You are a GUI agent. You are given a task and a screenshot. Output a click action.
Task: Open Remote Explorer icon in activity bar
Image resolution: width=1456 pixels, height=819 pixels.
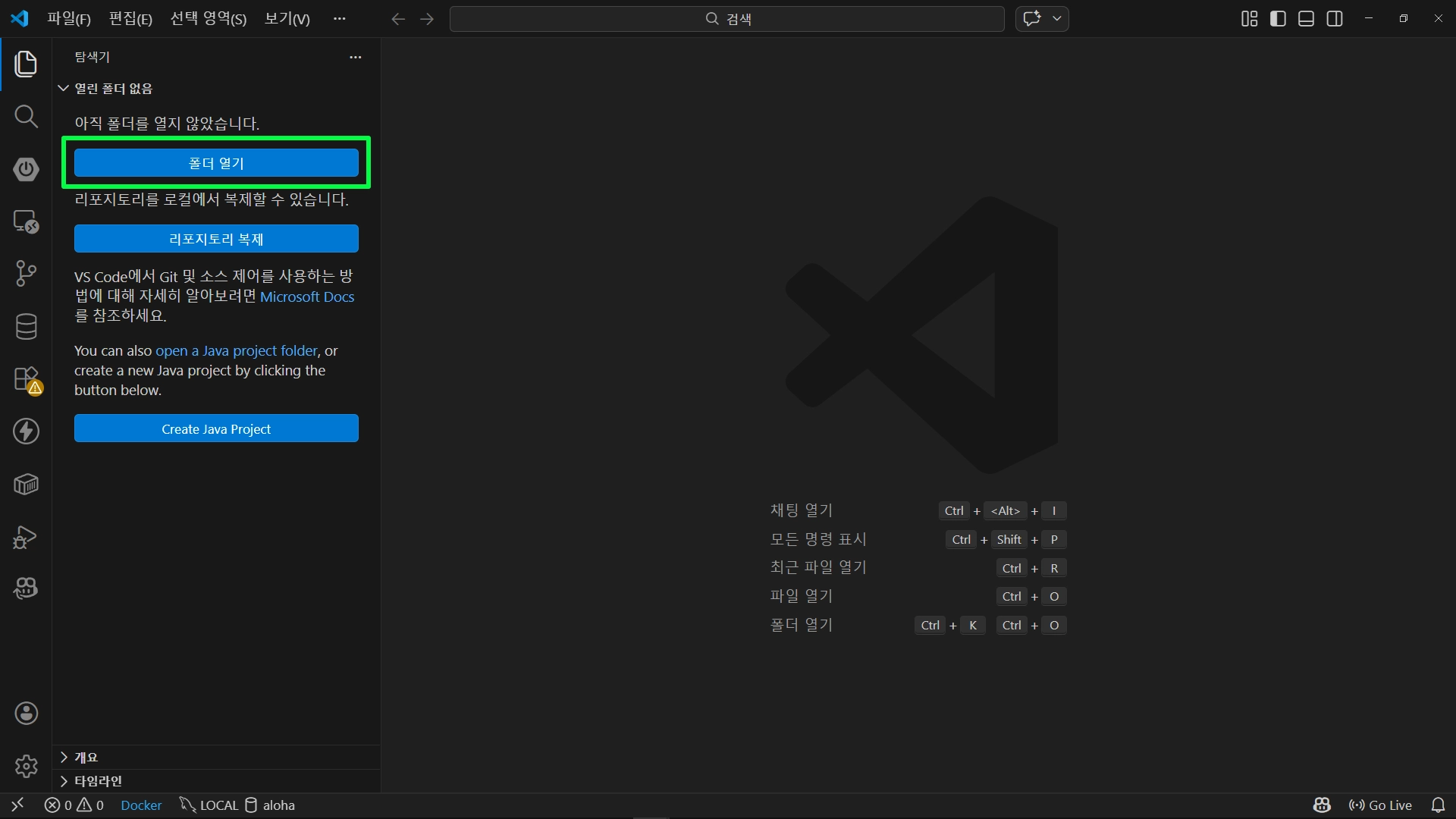26,221
